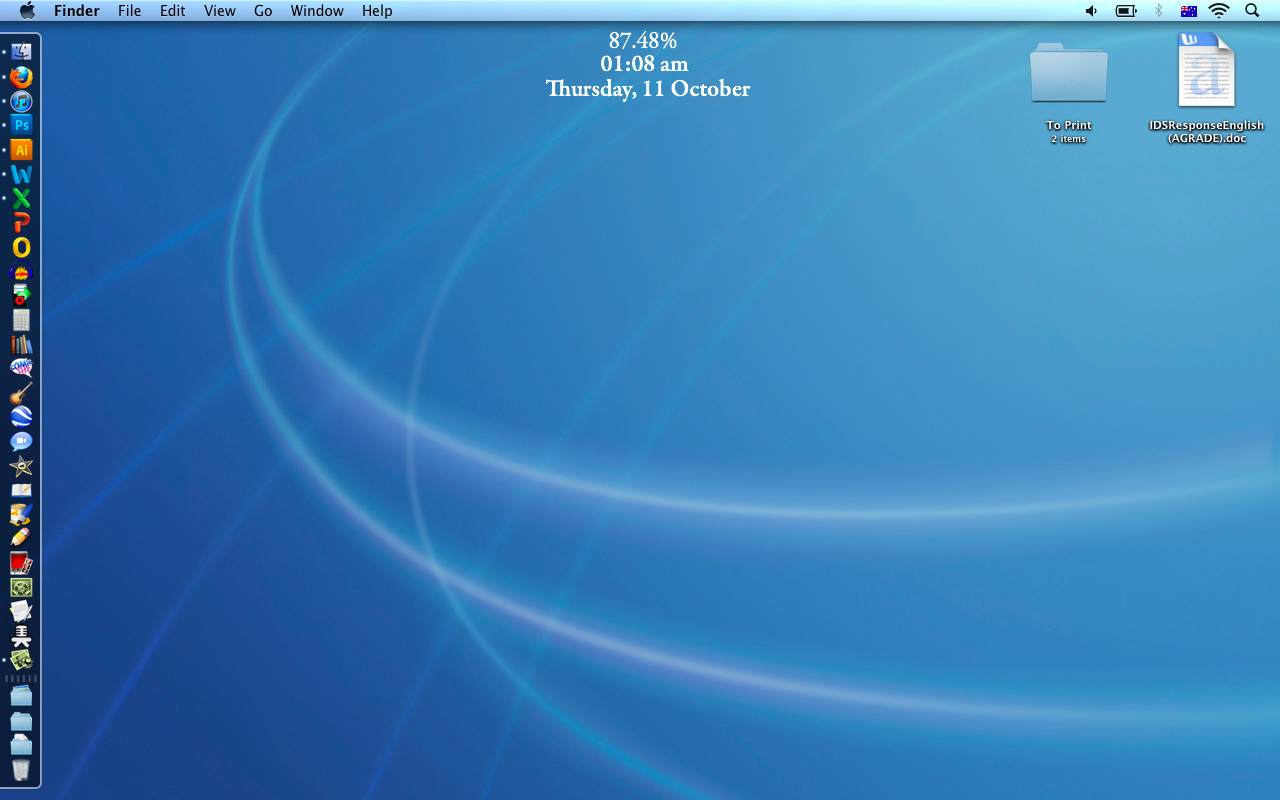
Task: Open the Apple menu
Action: (27, 11)
